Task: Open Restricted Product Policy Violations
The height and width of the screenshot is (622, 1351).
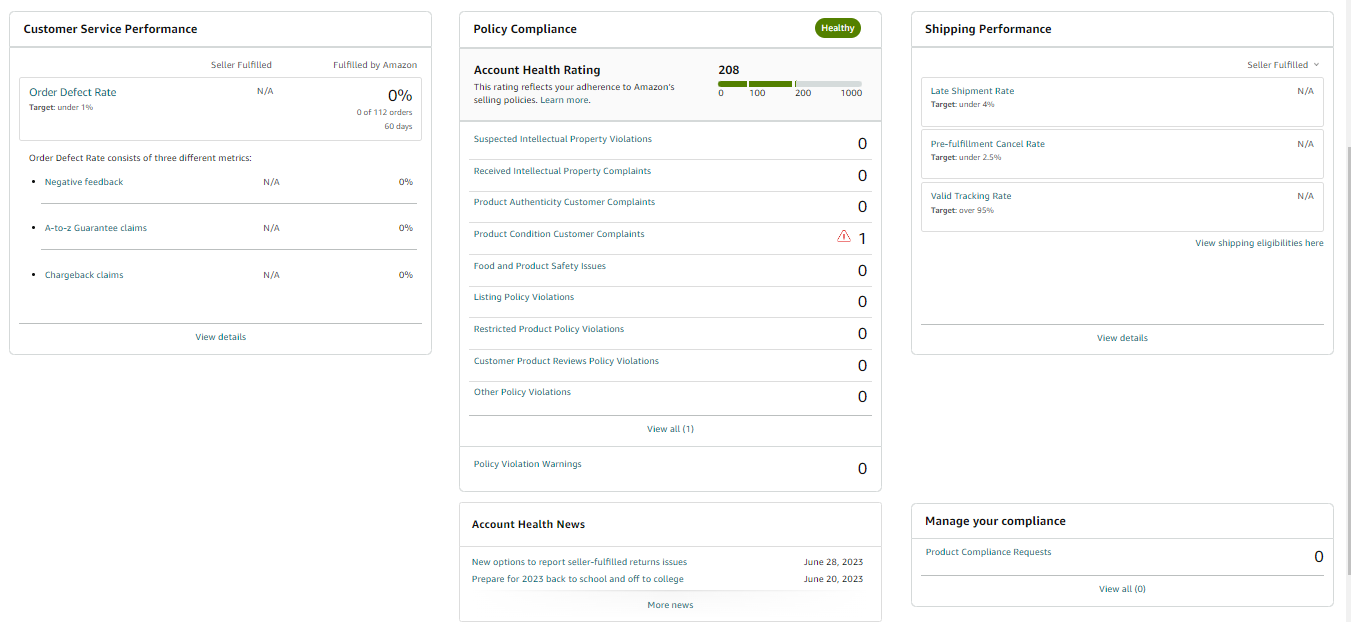Action: (x=549, y=329)
